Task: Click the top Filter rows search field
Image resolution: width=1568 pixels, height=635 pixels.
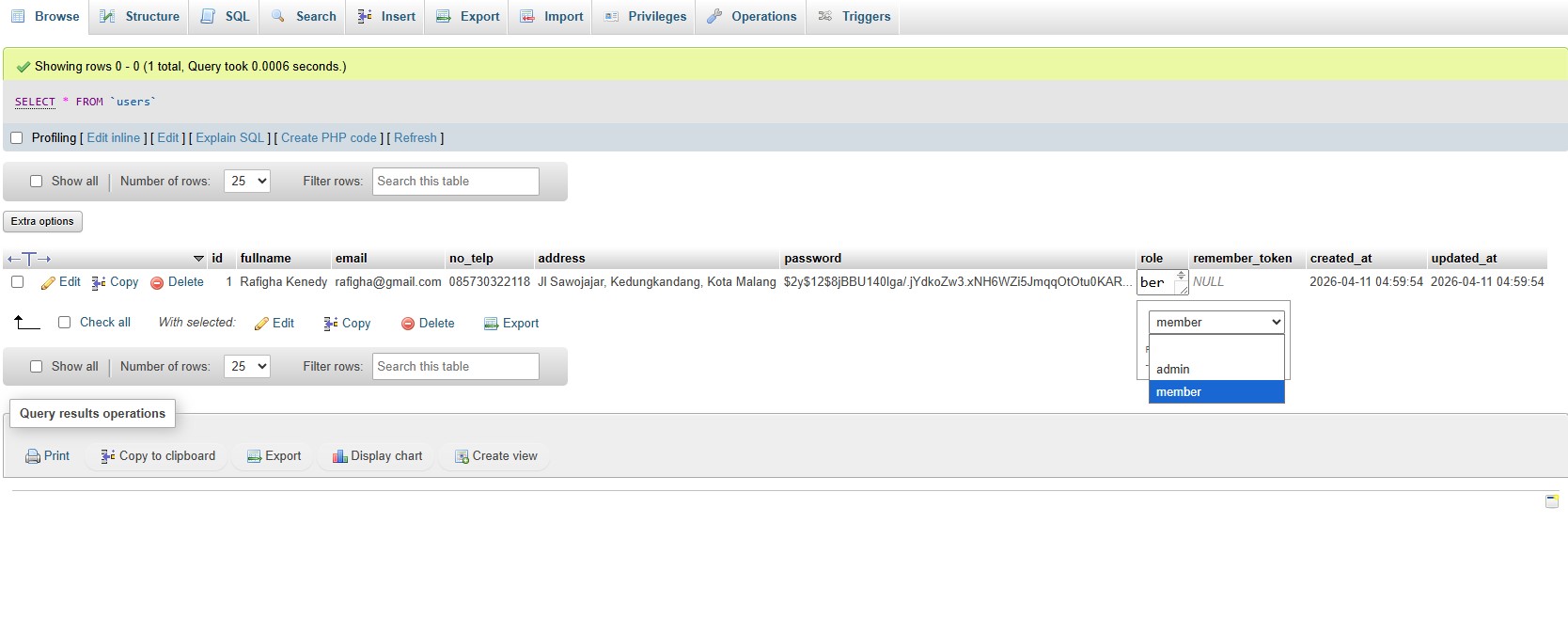Action: point(455,182)
